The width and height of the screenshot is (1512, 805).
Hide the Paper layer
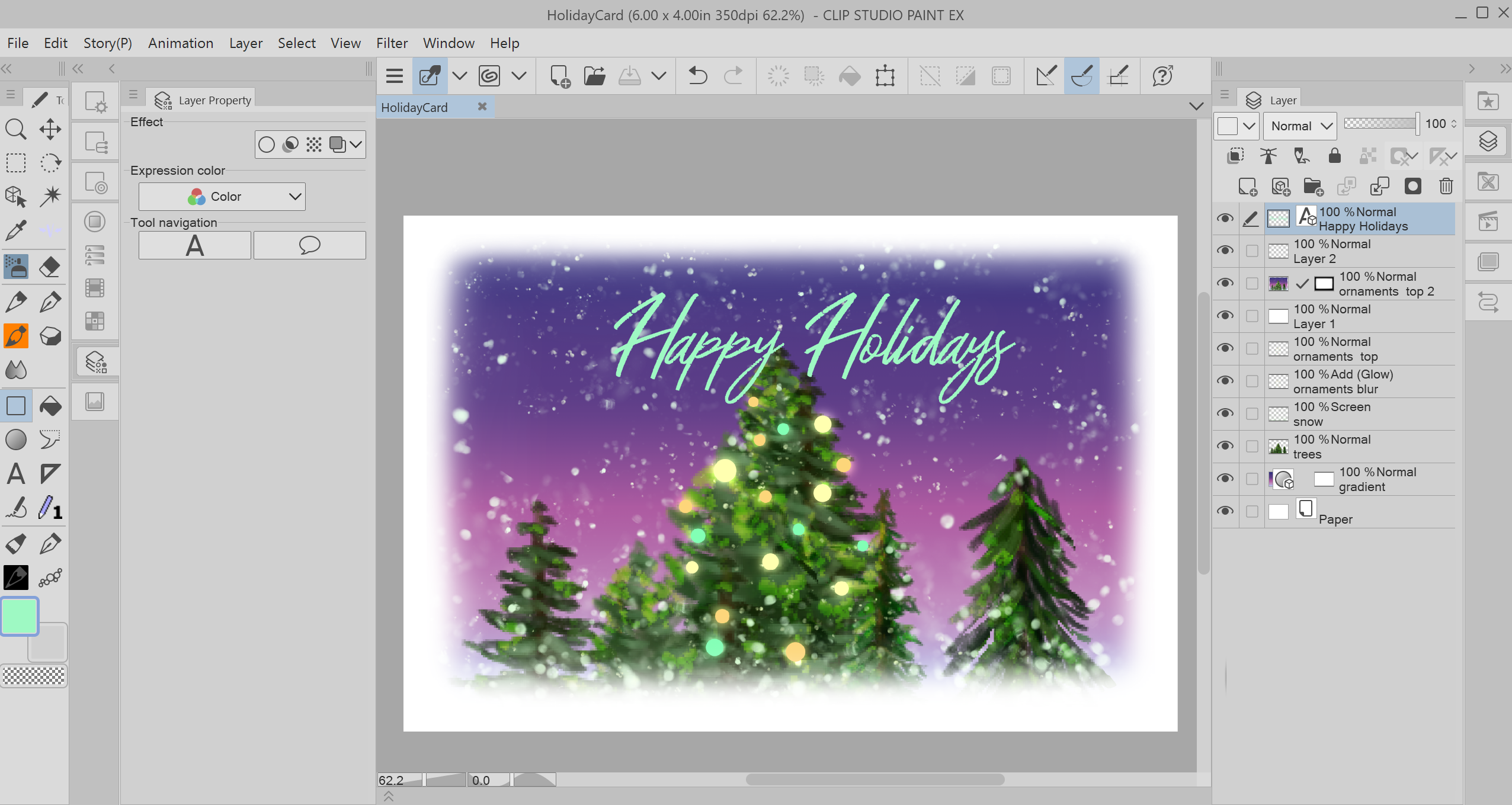click(1225, 511)
